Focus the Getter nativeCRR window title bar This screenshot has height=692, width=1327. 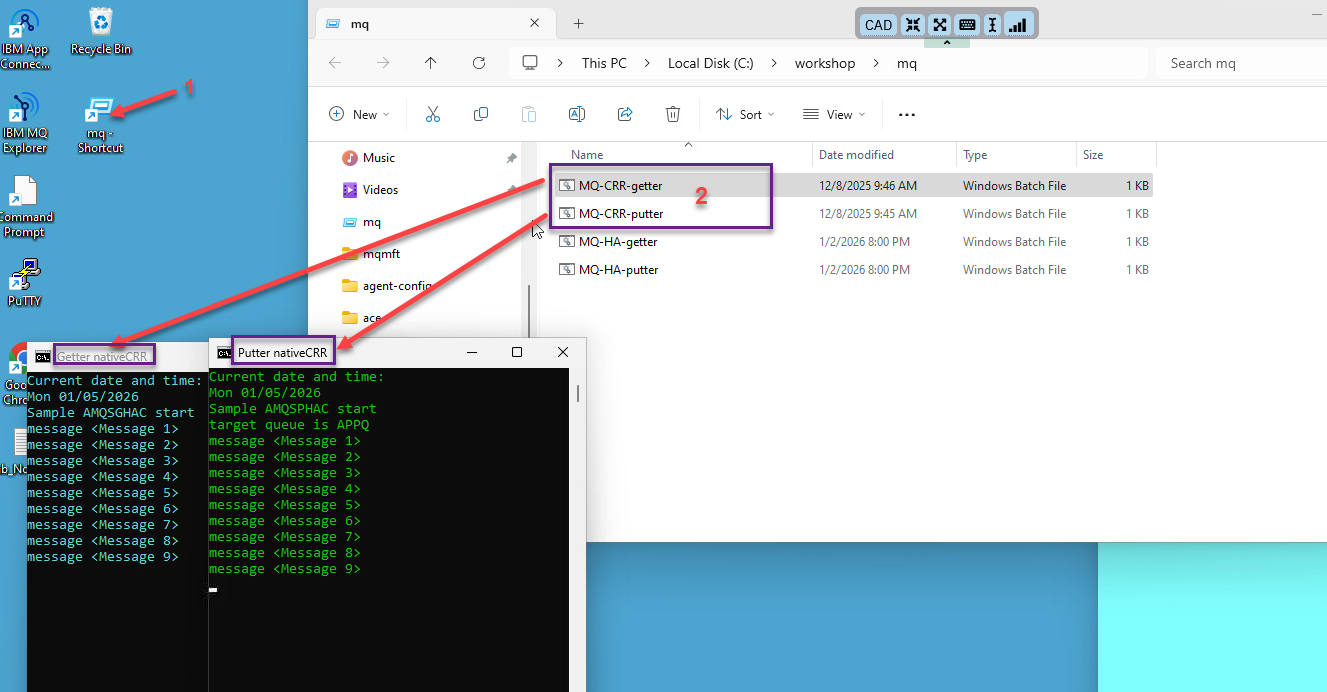click(x=120, y=357)
